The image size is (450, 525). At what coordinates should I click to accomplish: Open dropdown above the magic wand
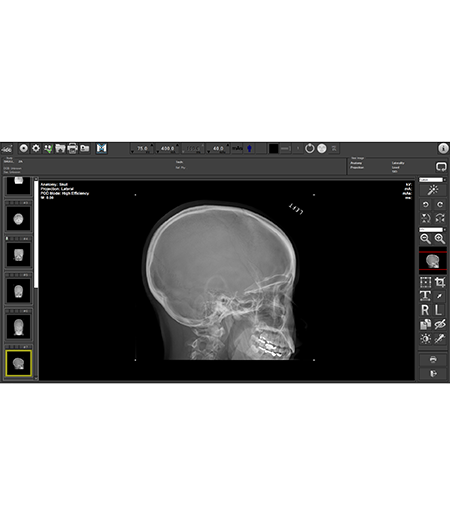[433, 180]
